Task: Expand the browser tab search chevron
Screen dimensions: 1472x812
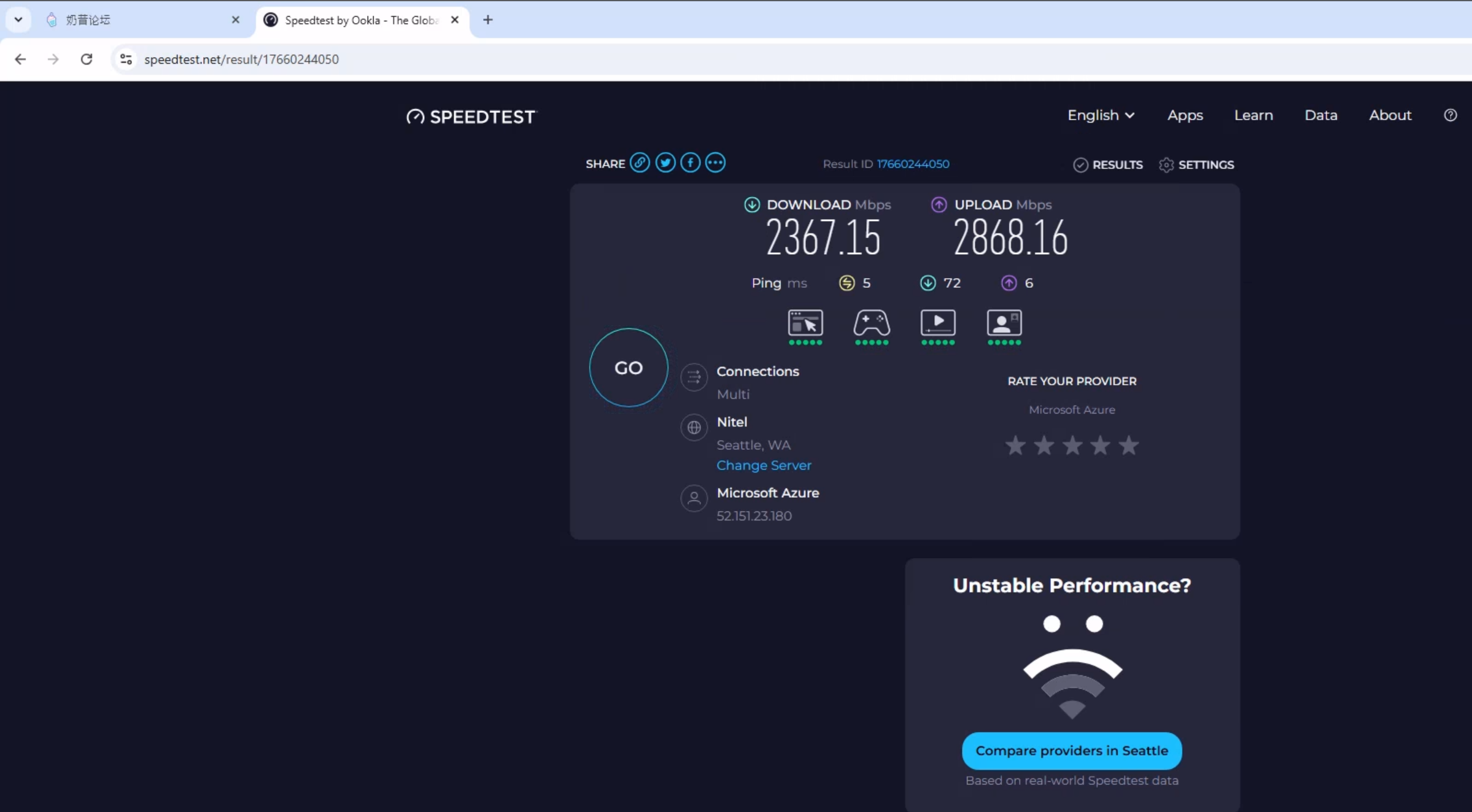Action: [x=18, y=20]
